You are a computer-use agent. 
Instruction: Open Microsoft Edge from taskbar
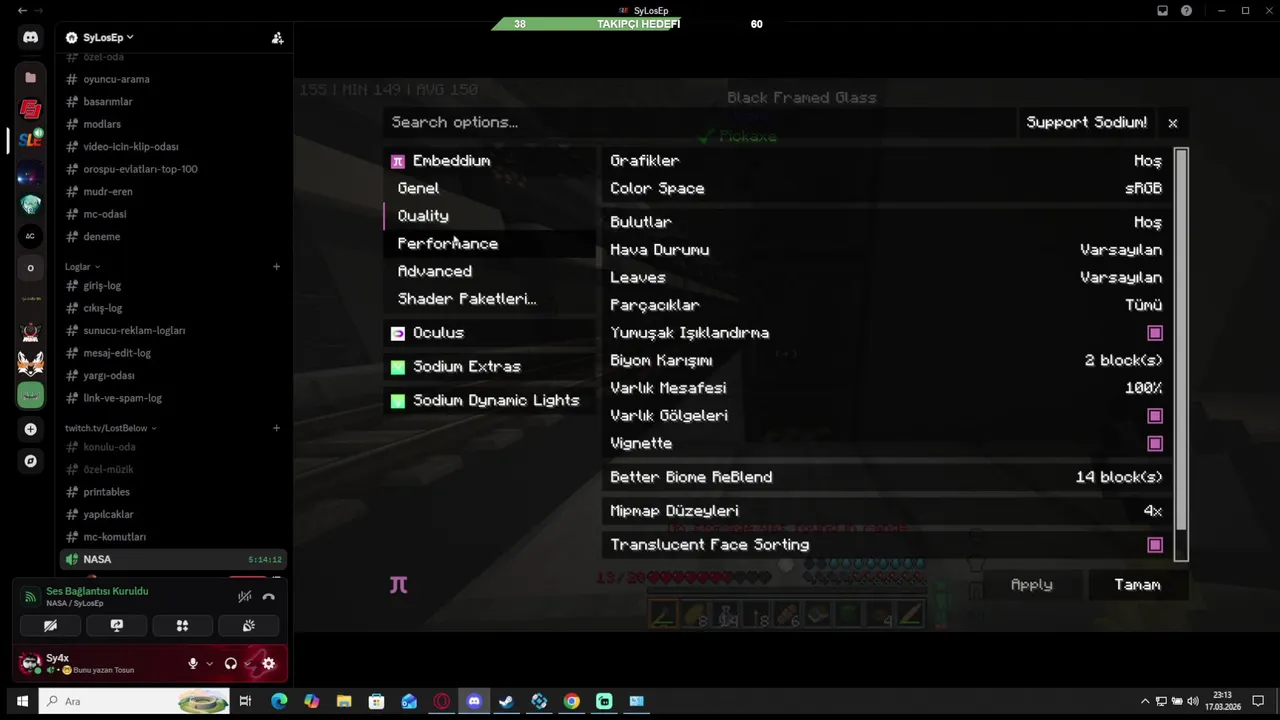(x=278, y=701)
